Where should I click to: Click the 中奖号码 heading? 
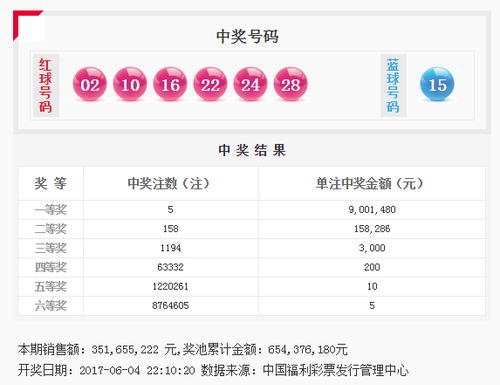pyautogui.click(x=247, y=36)
